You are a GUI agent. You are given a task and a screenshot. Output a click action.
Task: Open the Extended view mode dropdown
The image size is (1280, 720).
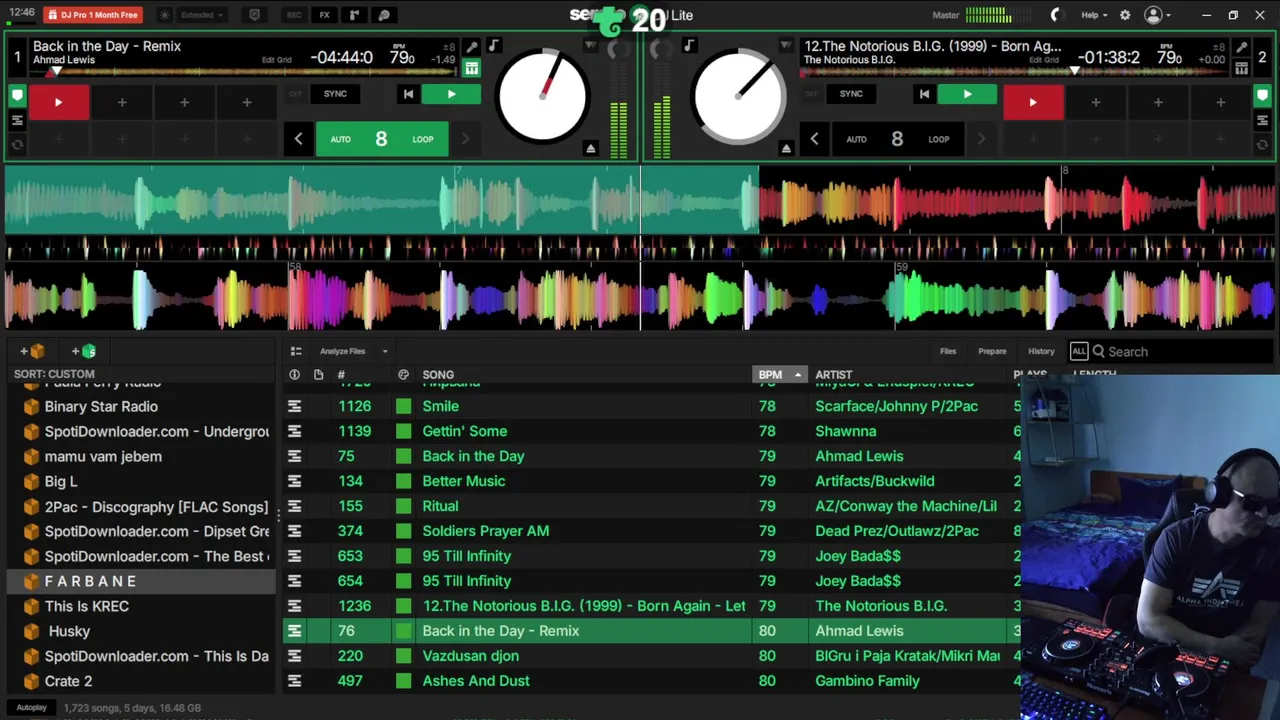[x=203, y=15]
